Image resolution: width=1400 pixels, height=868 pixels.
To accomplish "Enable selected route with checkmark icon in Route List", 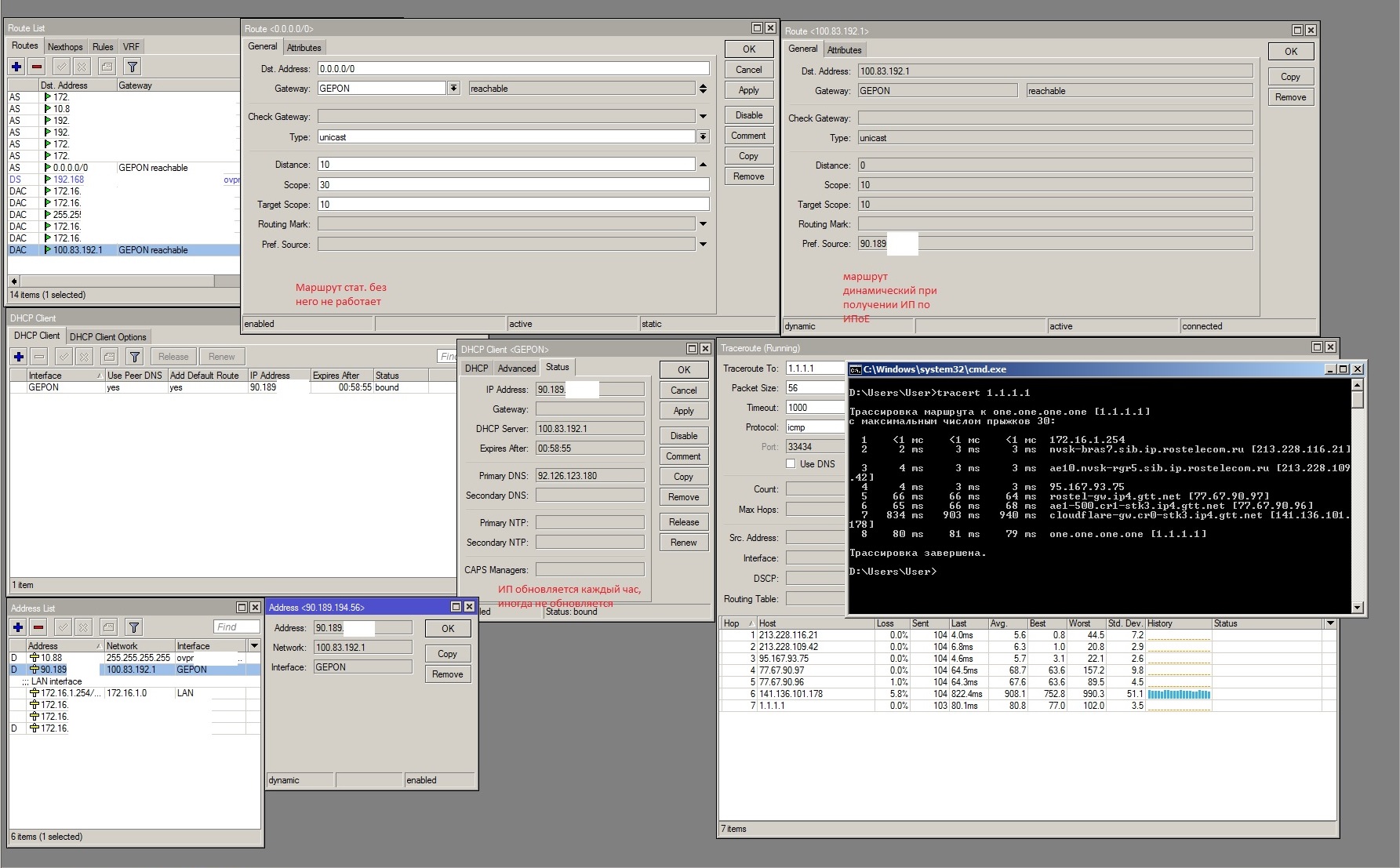I will click(x=61, y=67).
